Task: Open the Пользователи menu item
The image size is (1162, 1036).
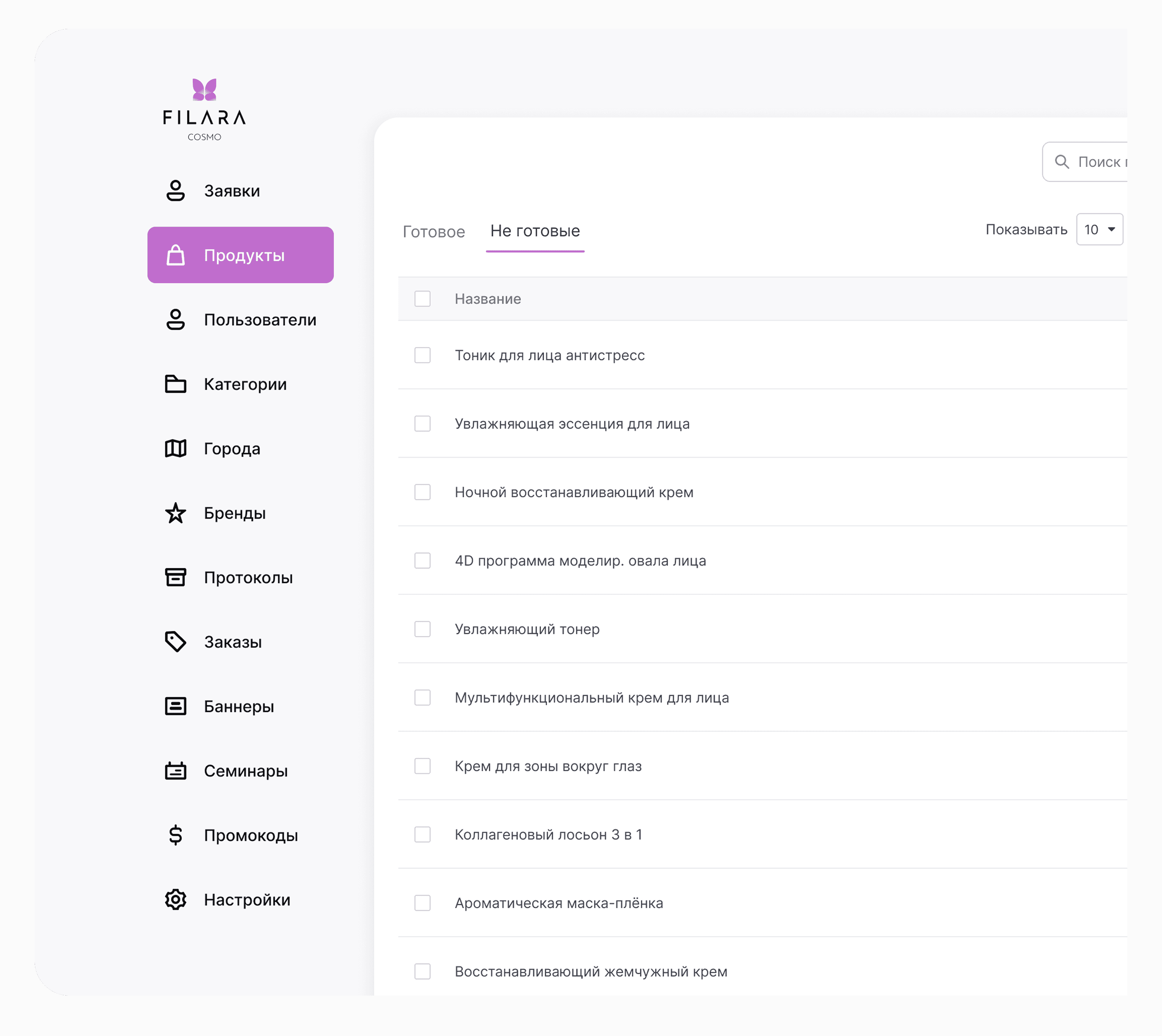Action: click(259, 320)
